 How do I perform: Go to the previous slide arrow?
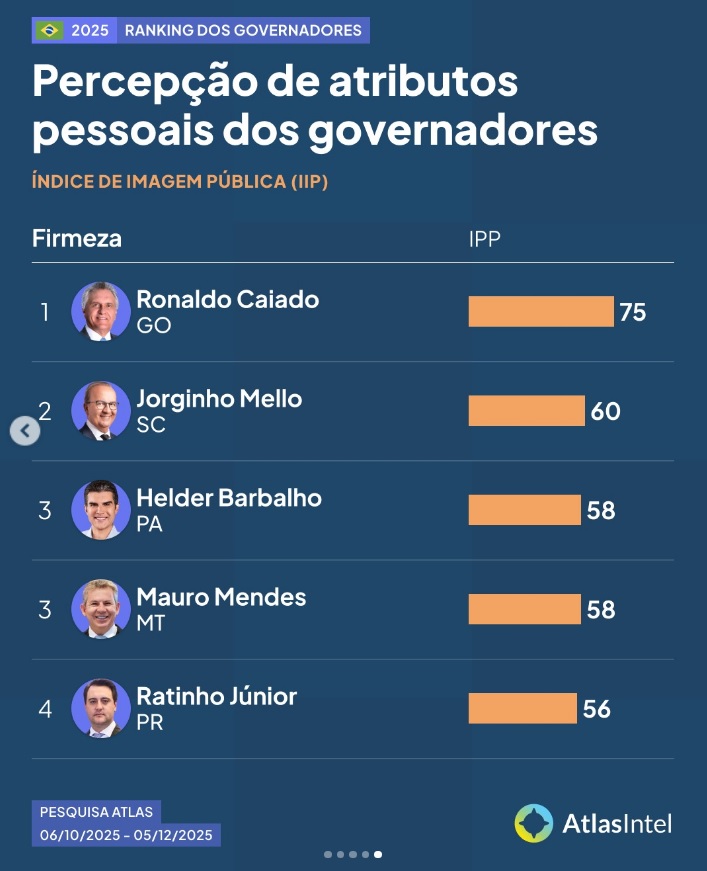25,431
